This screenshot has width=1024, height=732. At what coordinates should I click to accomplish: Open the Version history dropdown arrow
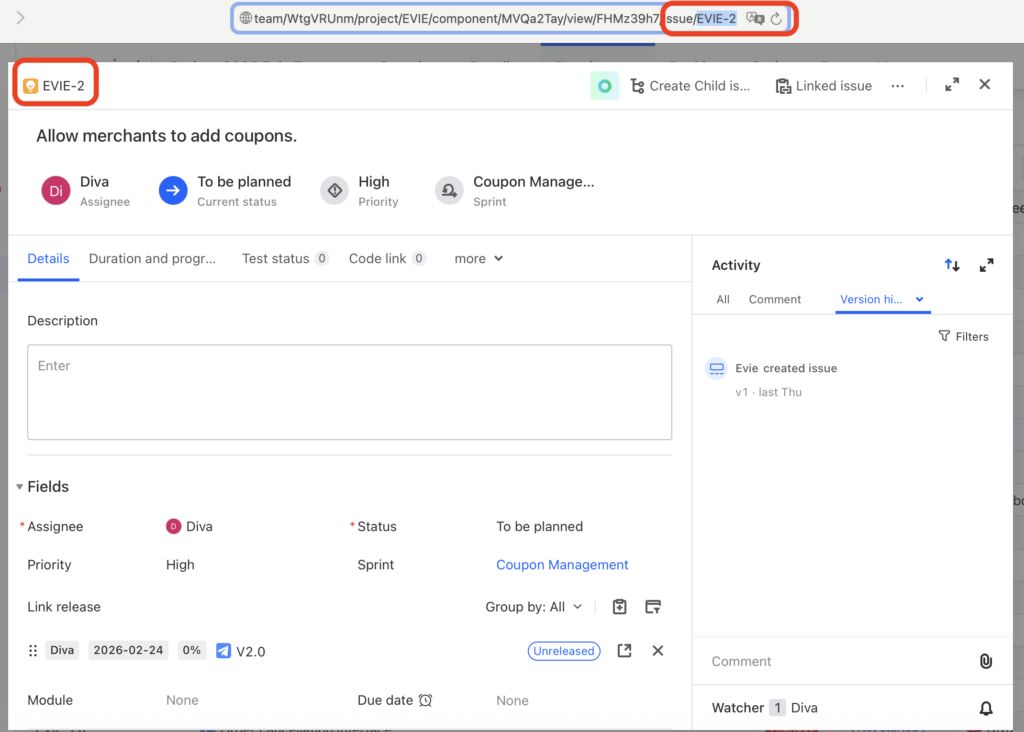[919, 299]
